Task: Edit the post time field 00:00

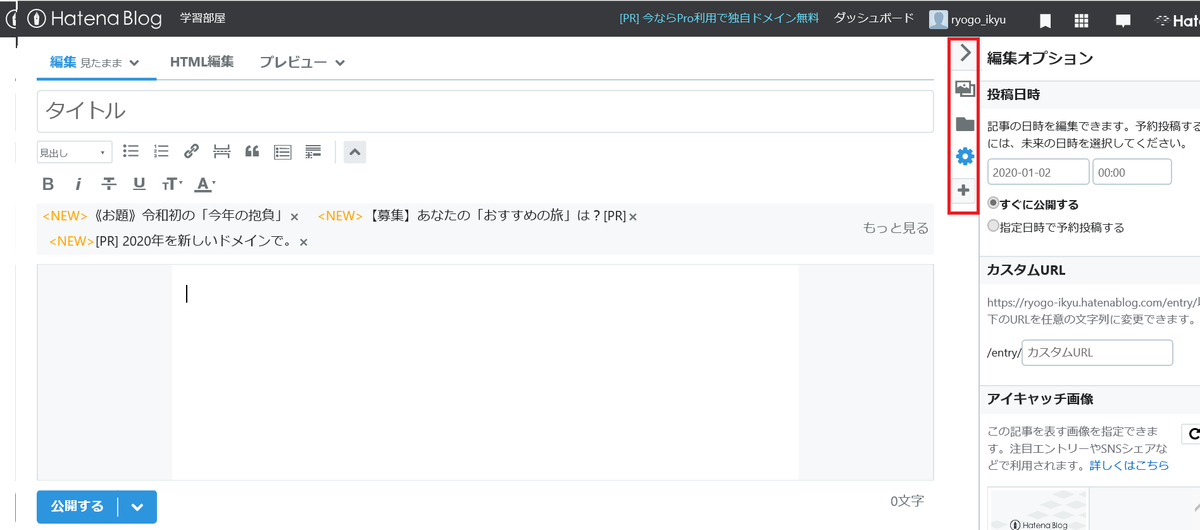Action: tap(1132, 172)
